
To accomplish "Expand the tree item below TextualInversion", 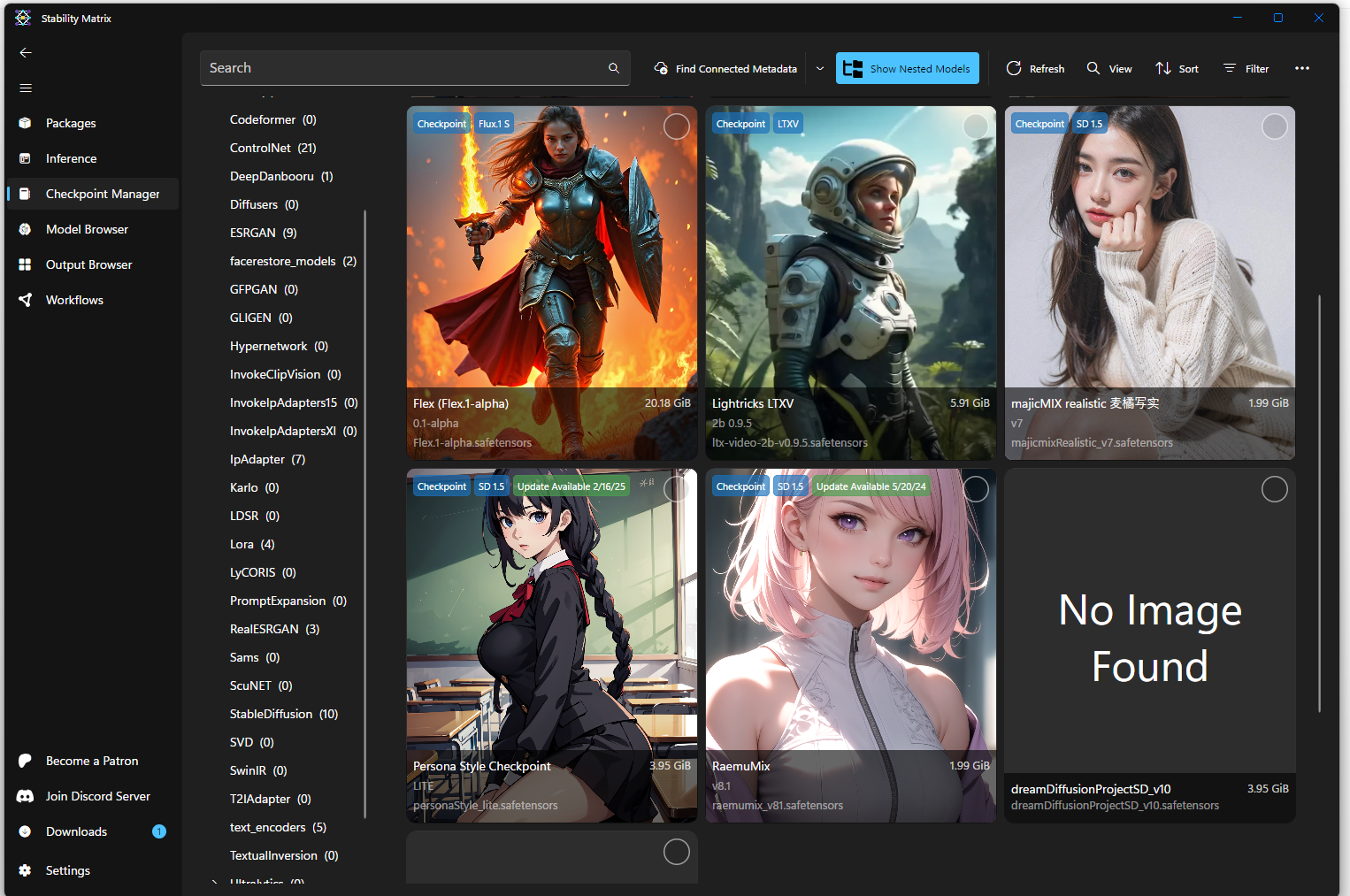I will point(214,882).
